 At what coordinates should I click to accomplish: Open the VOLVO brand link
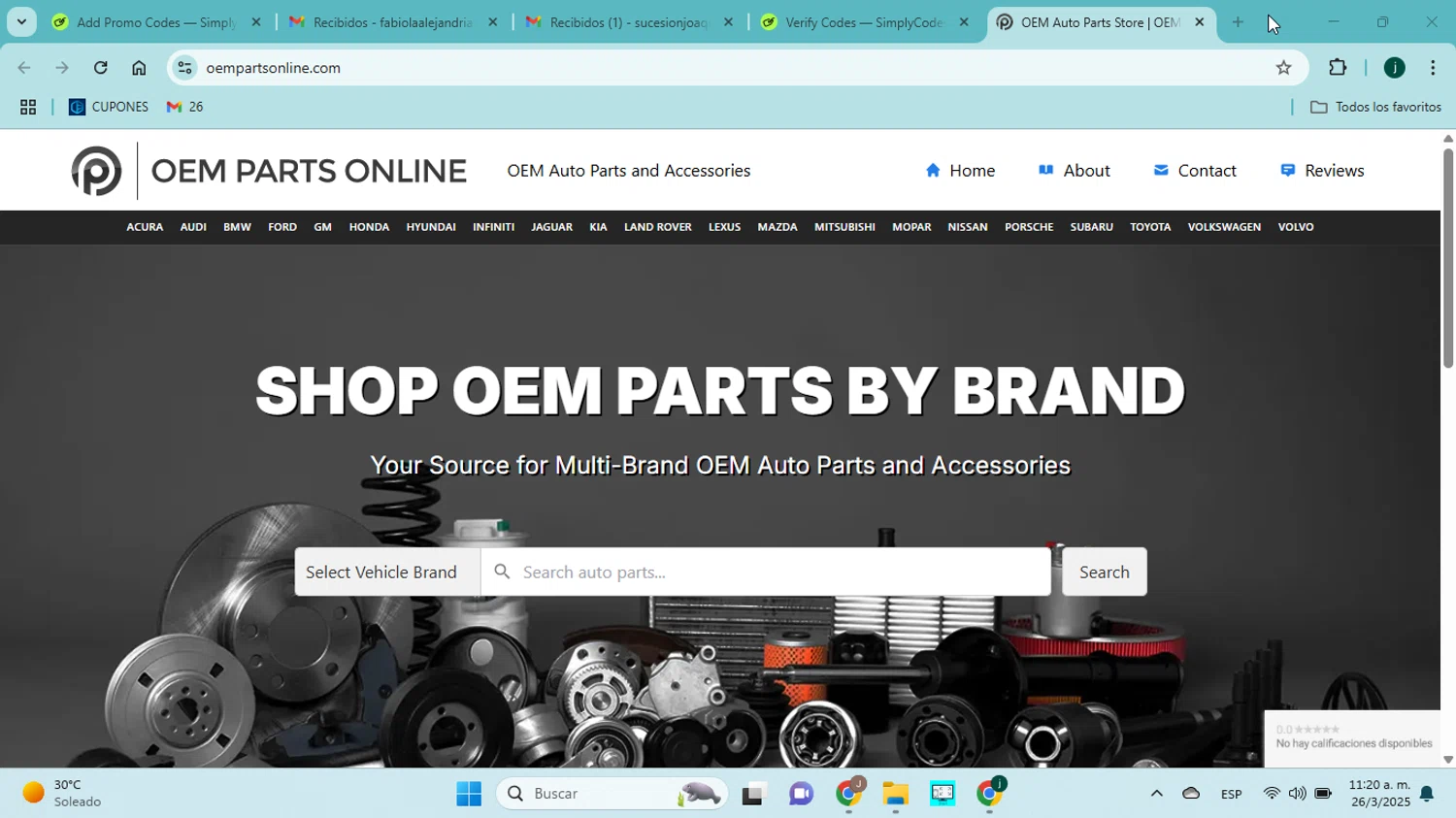pyautogui.click(x=1296, y=227)
